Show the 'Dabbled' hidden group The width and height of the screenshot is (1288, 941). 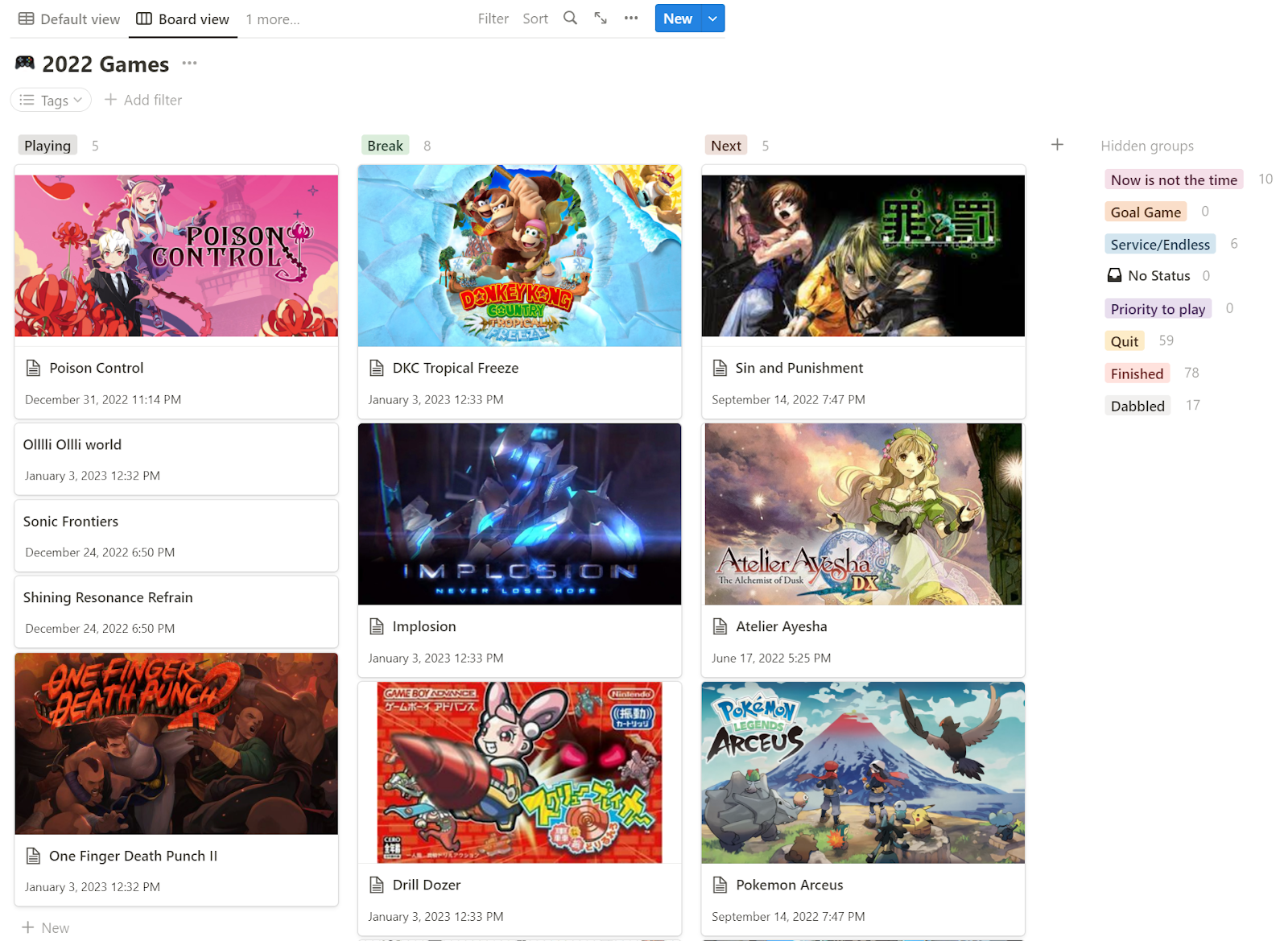(x=1137, y=406)
